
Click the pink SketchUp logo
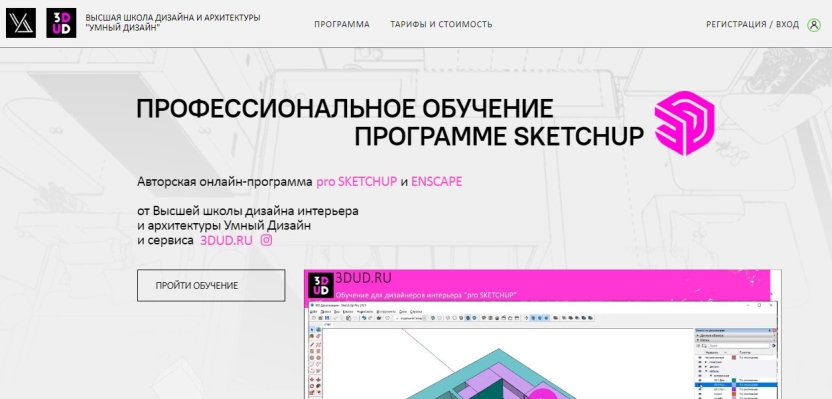coord(684,123)
